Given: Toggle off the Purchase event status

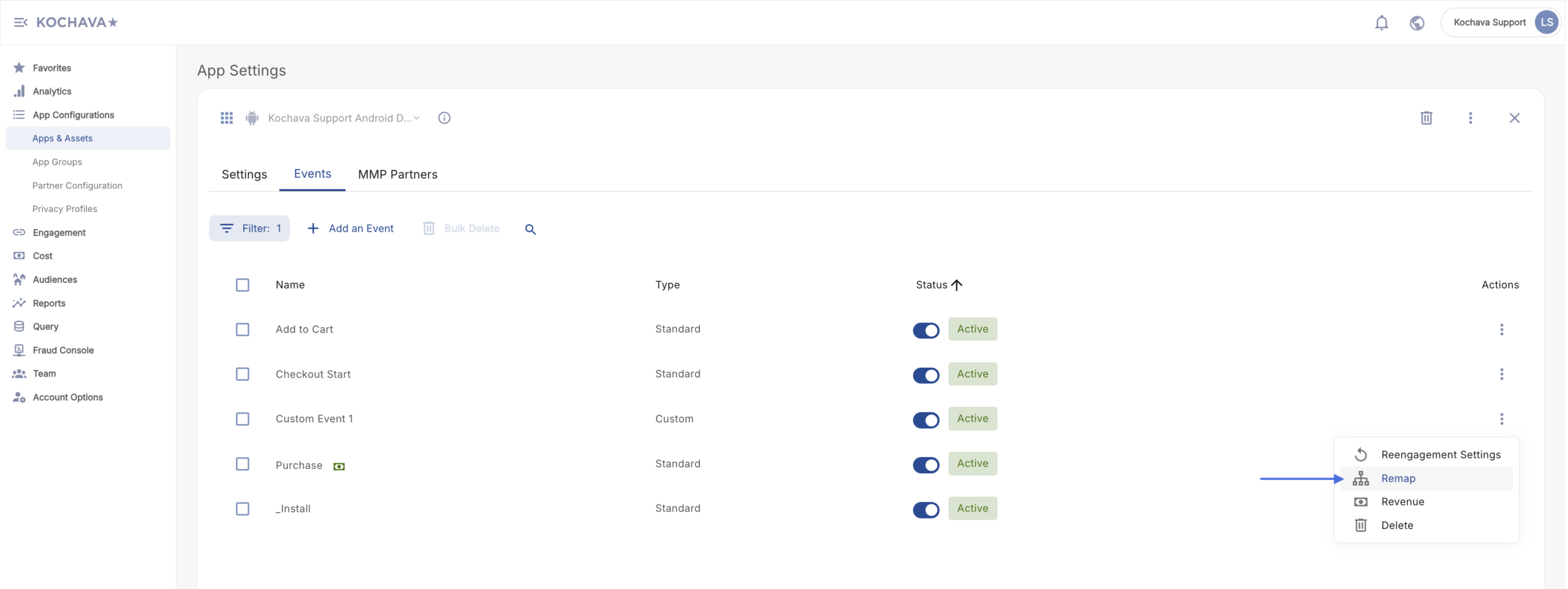Looking at the screenshot, I should [x=925, y=465].
